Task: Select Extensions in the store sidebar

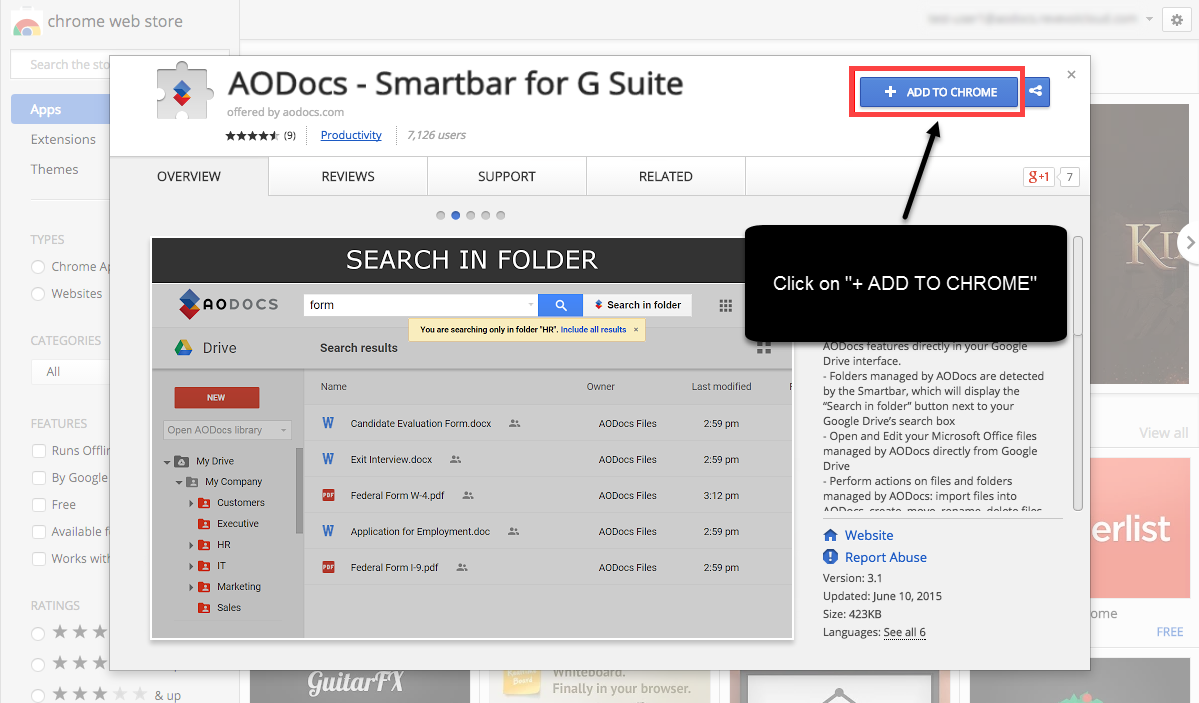Action: pyautogui.click(x=63, y=139)
